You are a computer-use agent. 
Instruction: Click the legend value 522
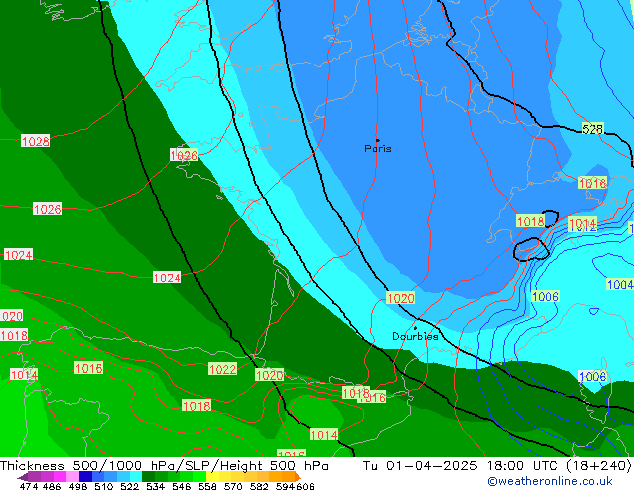pos(129,486)
